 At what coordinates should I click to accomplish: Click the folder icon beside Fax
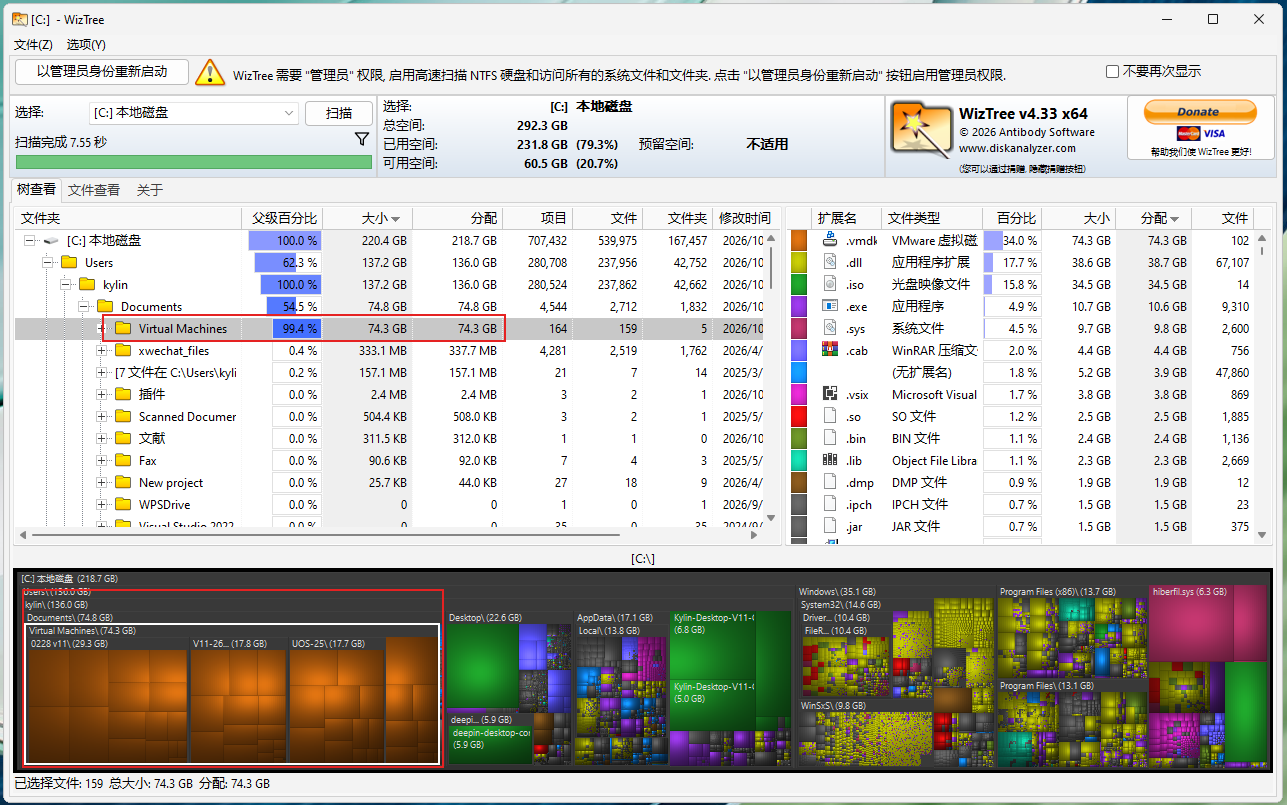(123, 460)
